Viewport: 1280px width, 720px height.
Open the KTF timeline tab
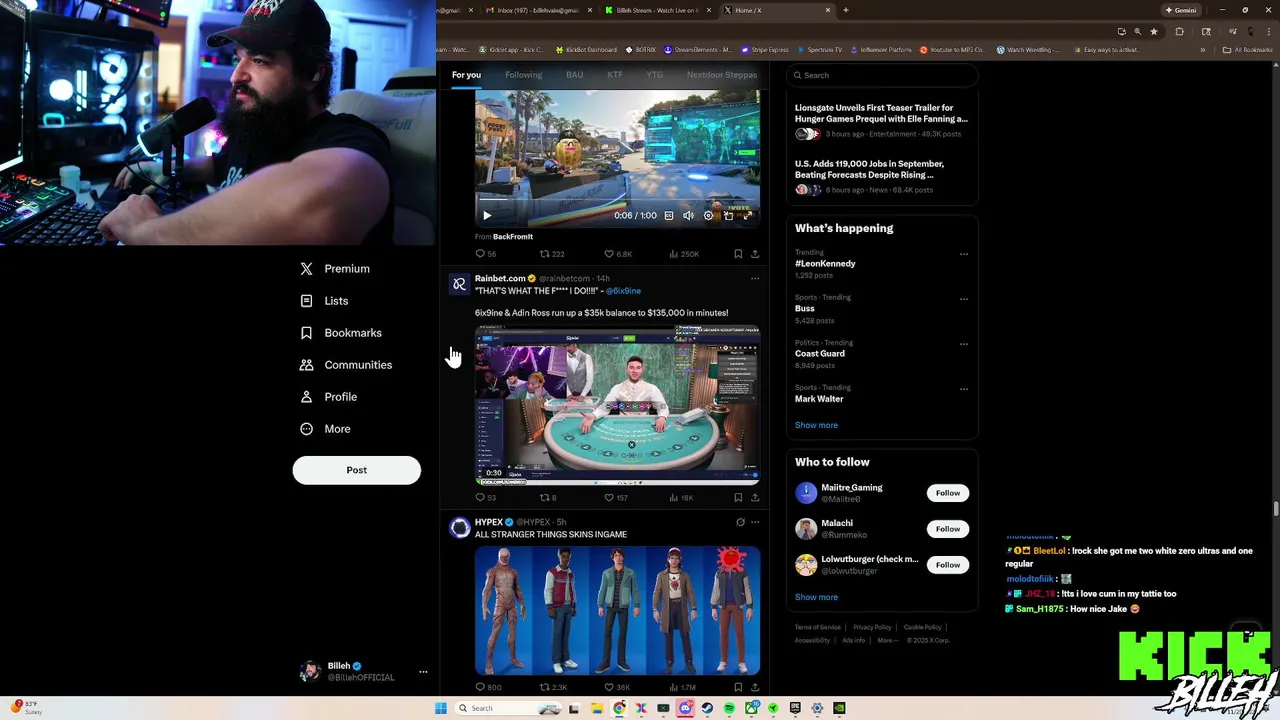click(615, 75)
